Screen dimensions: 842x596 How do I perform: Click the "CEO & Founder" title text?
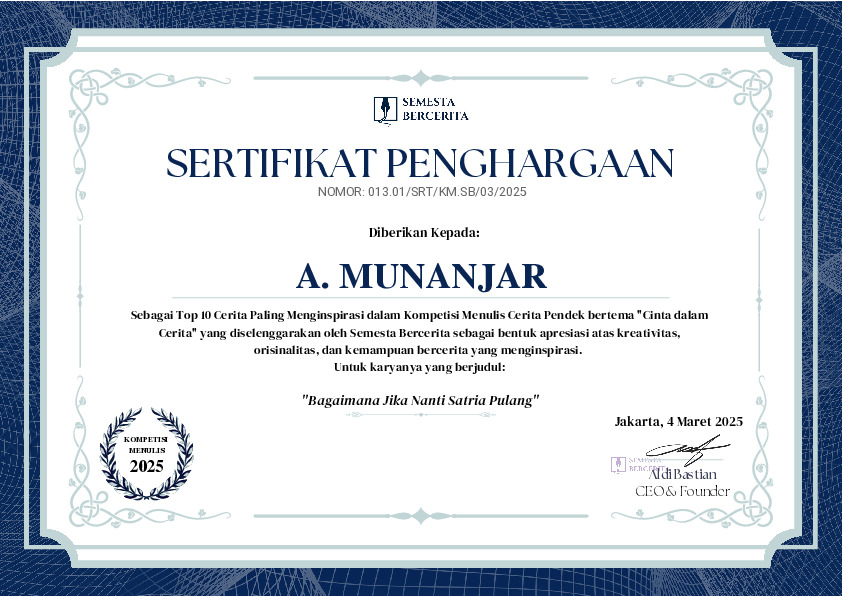point(683,491)
